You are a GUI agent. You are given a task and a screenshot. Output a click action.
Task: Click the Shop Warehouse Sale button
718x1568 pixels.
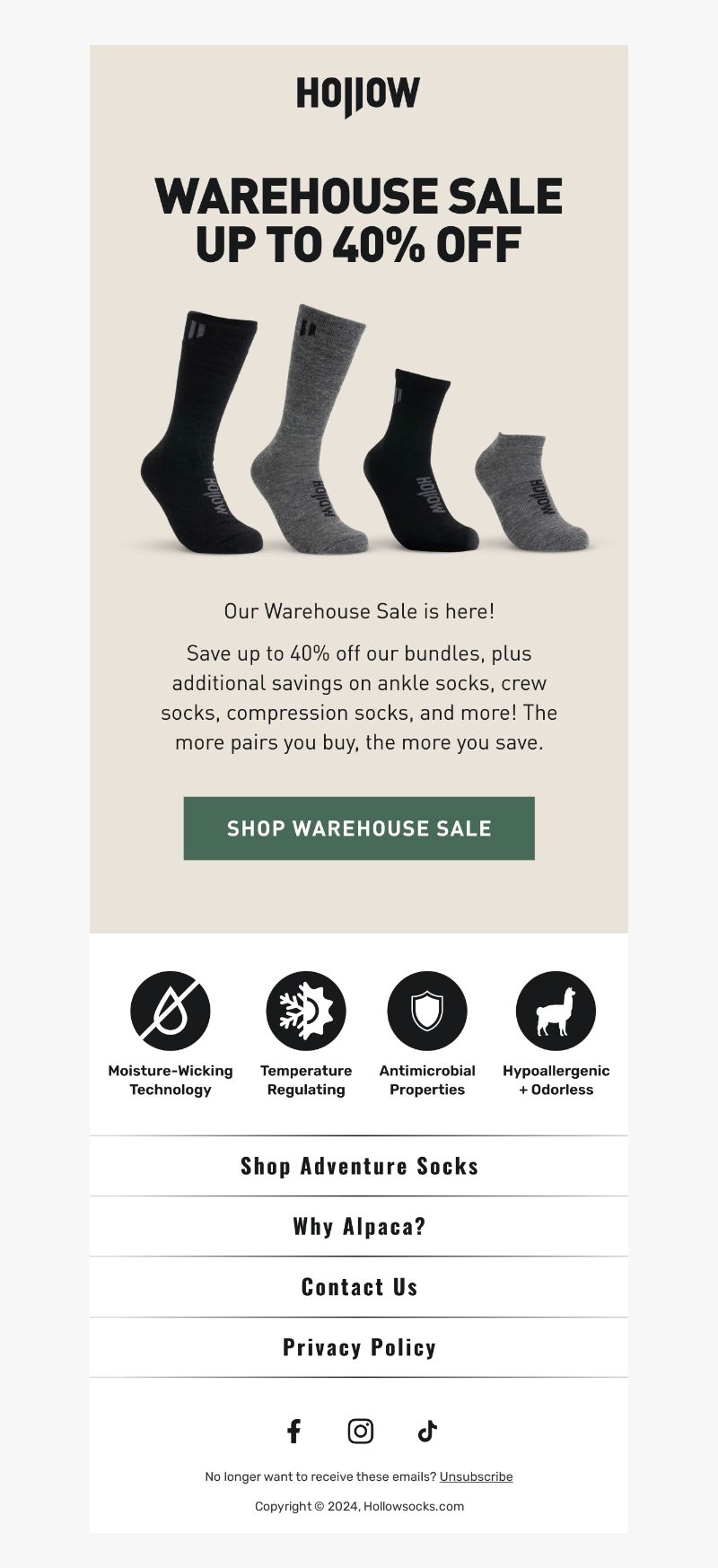359,828
